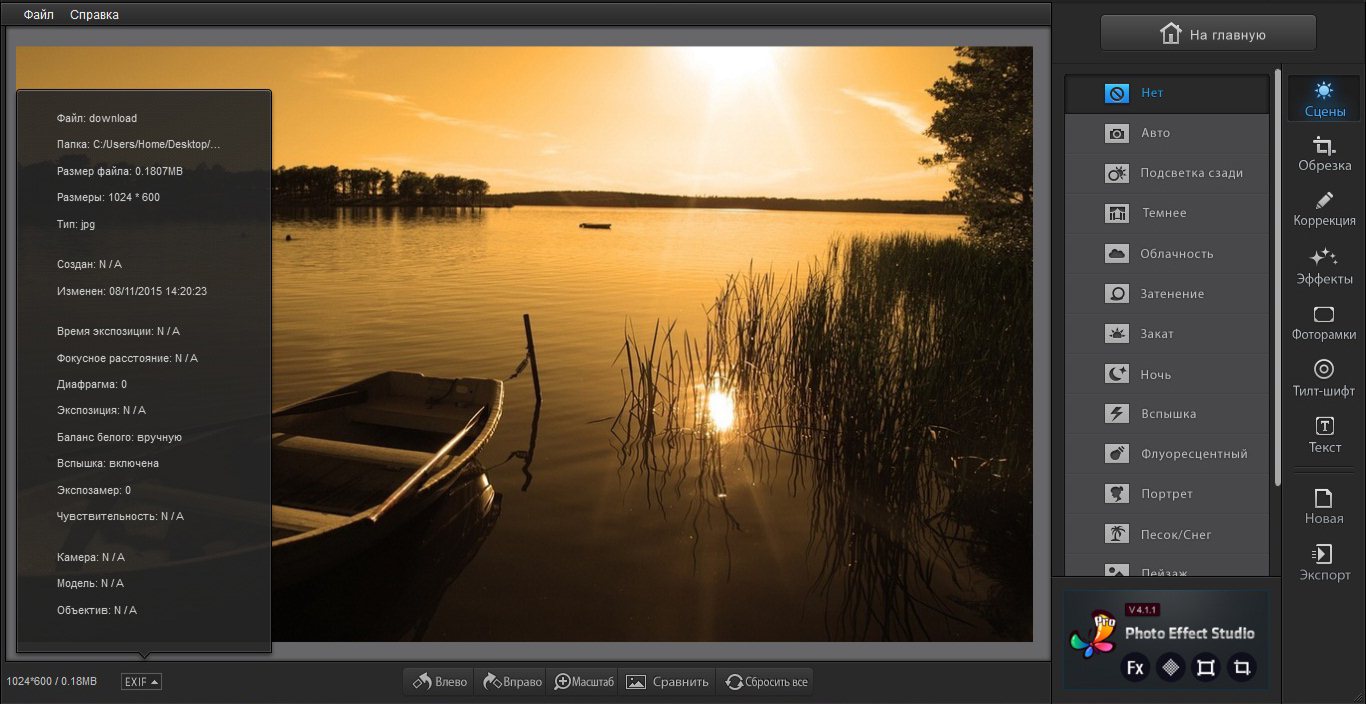1366x704 pixels.
Task: Open the Коррекция correction tab
Action: 1324,209
